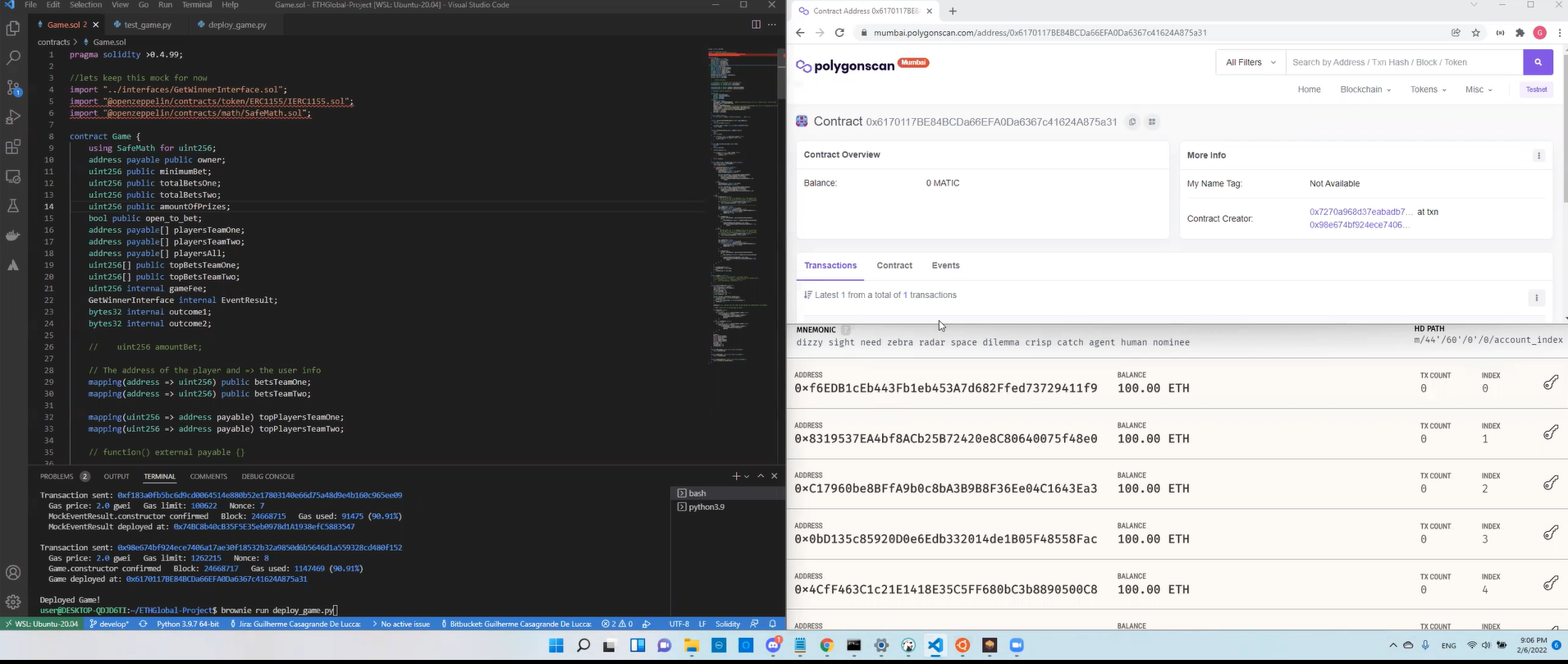Close the VS Code bottom panel
This screenshot has height=664, width=1568.
pos(774,476)
